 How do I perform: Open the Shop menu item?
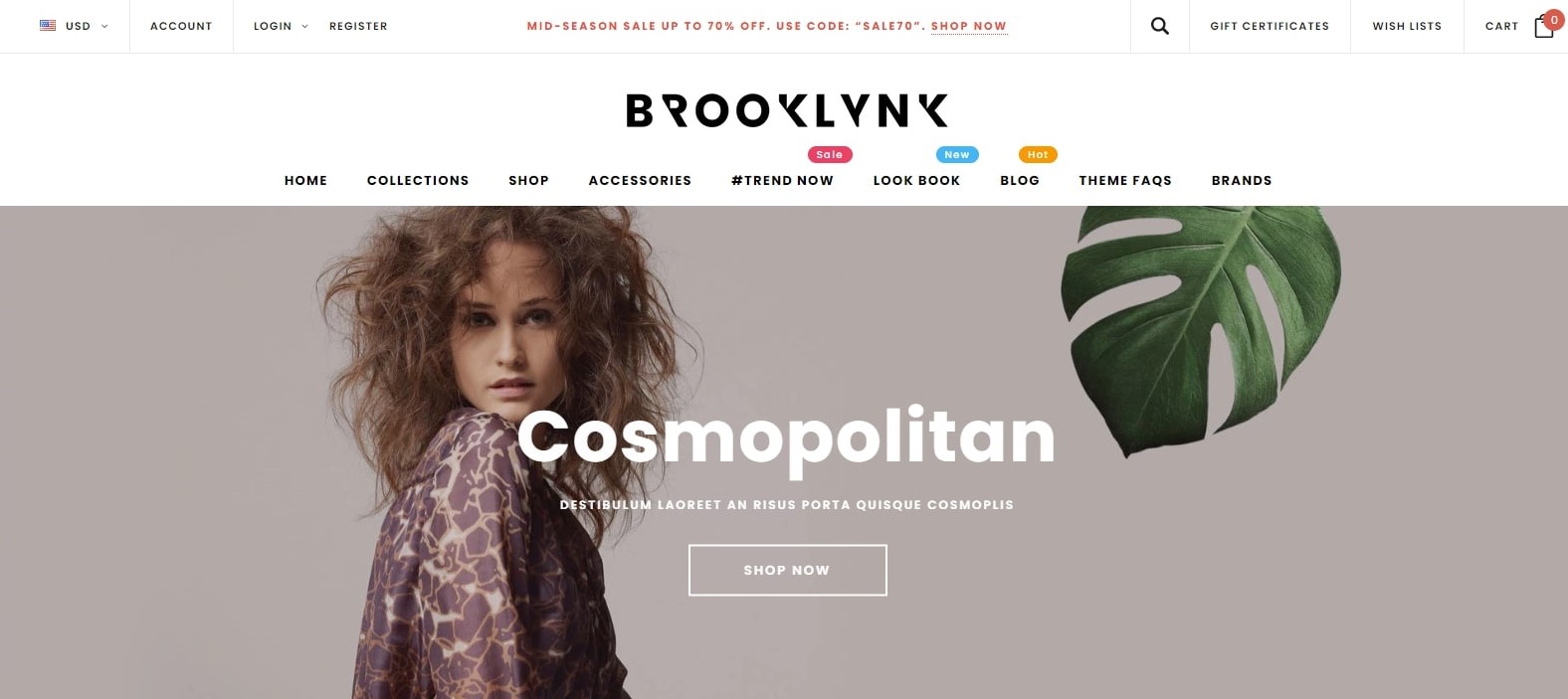point(528,180)
